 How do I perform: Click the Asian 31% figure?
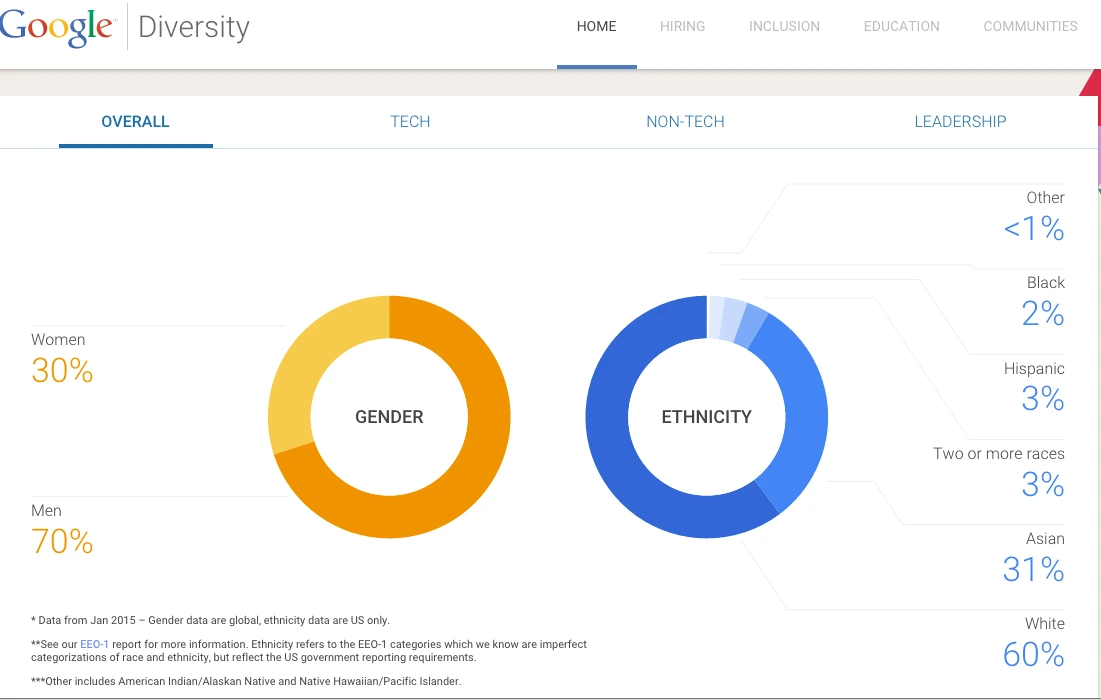point(1034,569)
